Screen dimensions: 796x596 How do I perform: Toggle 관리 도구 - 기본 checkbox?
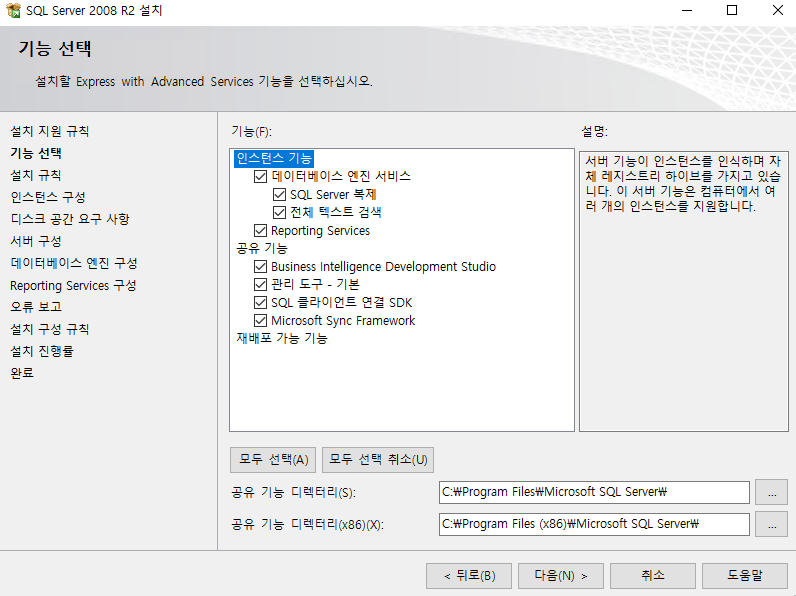point(260,284)
